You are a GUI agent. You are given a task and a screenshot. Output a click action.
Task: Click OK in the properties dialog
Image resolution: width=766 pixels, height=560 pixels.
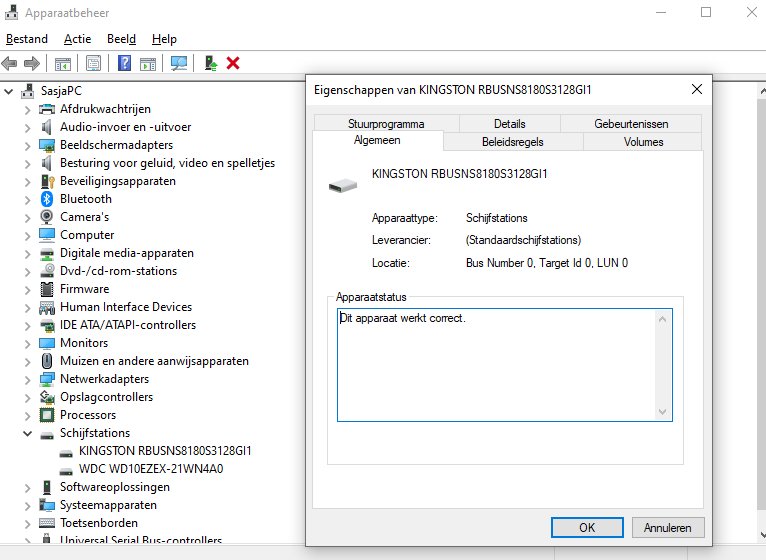587,528
